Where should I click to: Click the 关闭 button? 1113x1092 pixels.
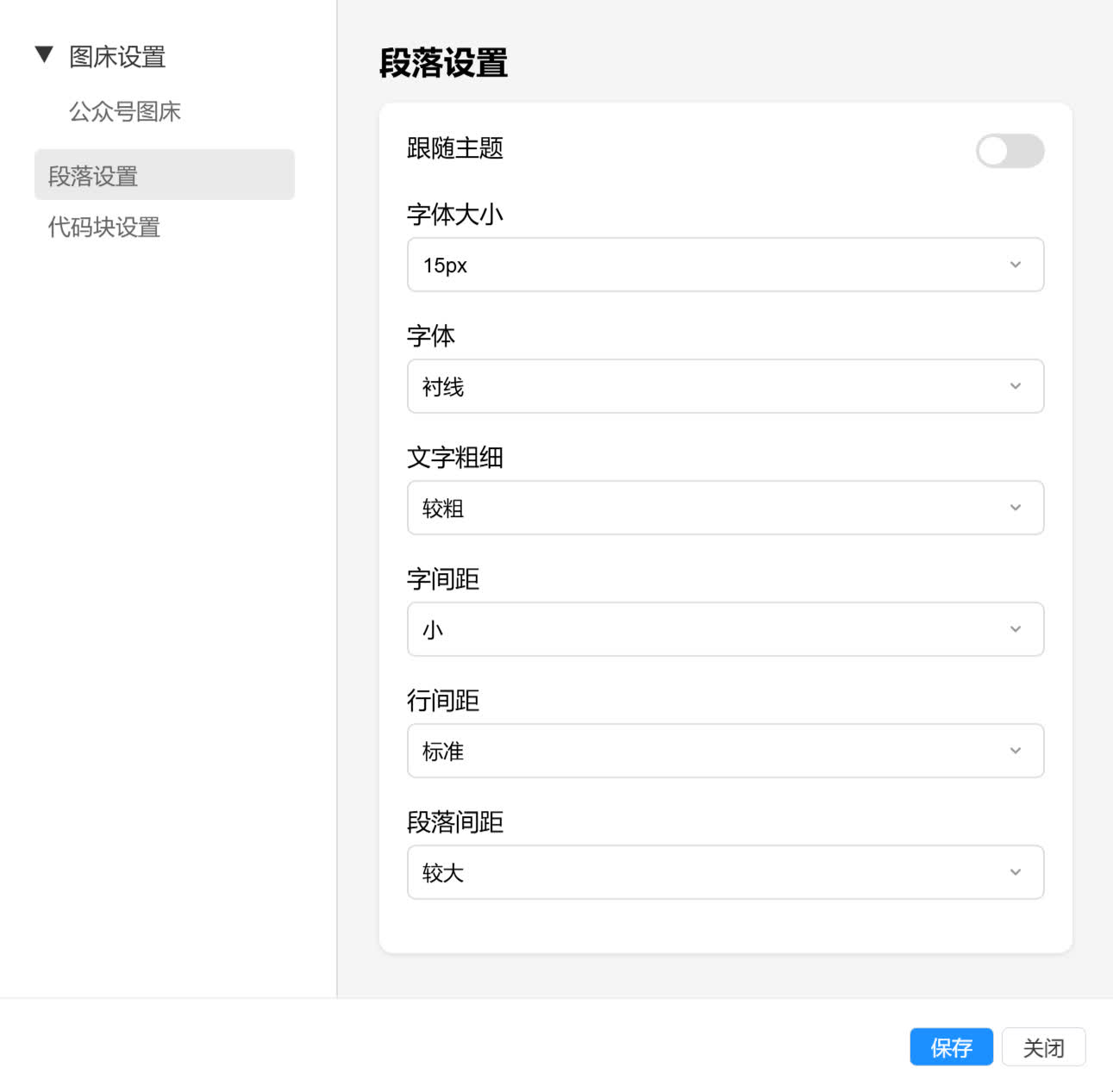click(x=1043, y=1047)
